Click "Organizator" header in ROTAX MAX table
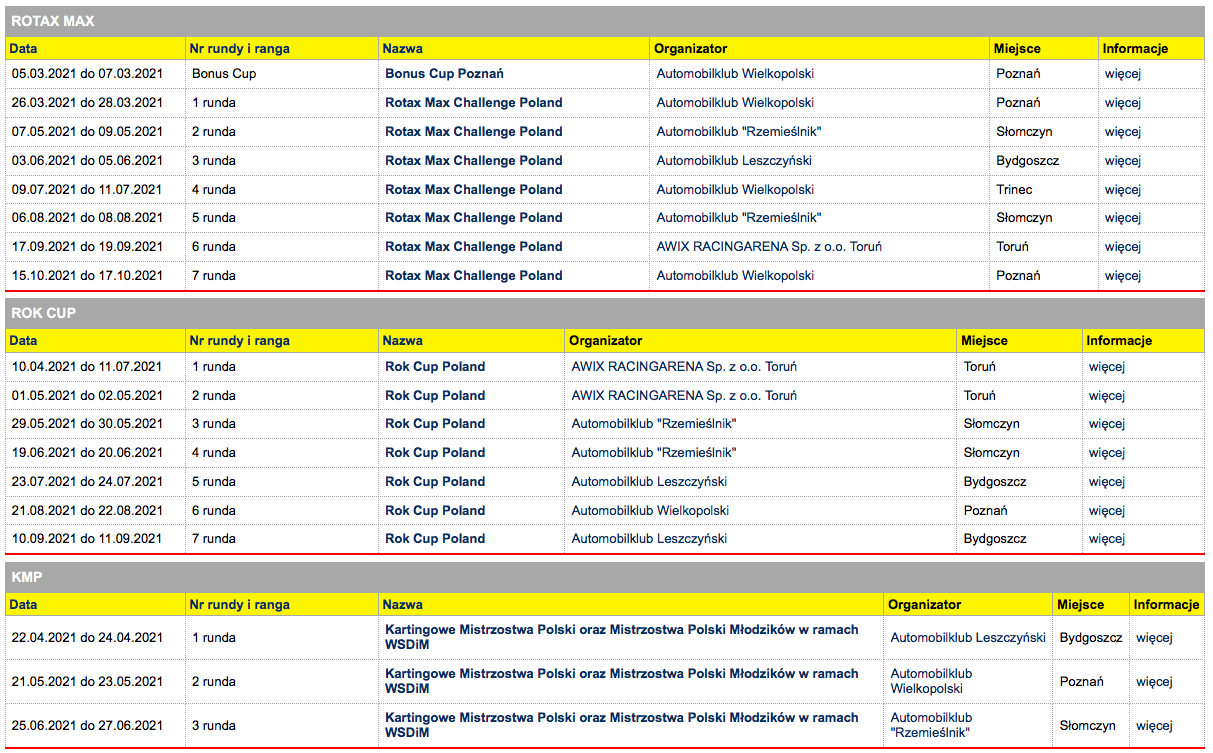 (691, 48)
